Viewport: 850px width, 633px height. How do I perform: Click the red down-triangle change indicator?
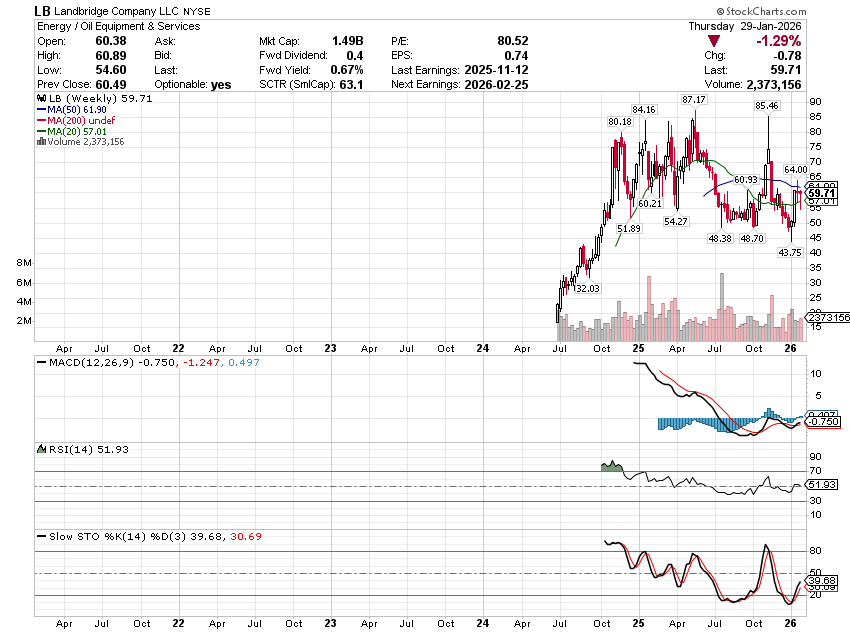click(x=712, y=41)
